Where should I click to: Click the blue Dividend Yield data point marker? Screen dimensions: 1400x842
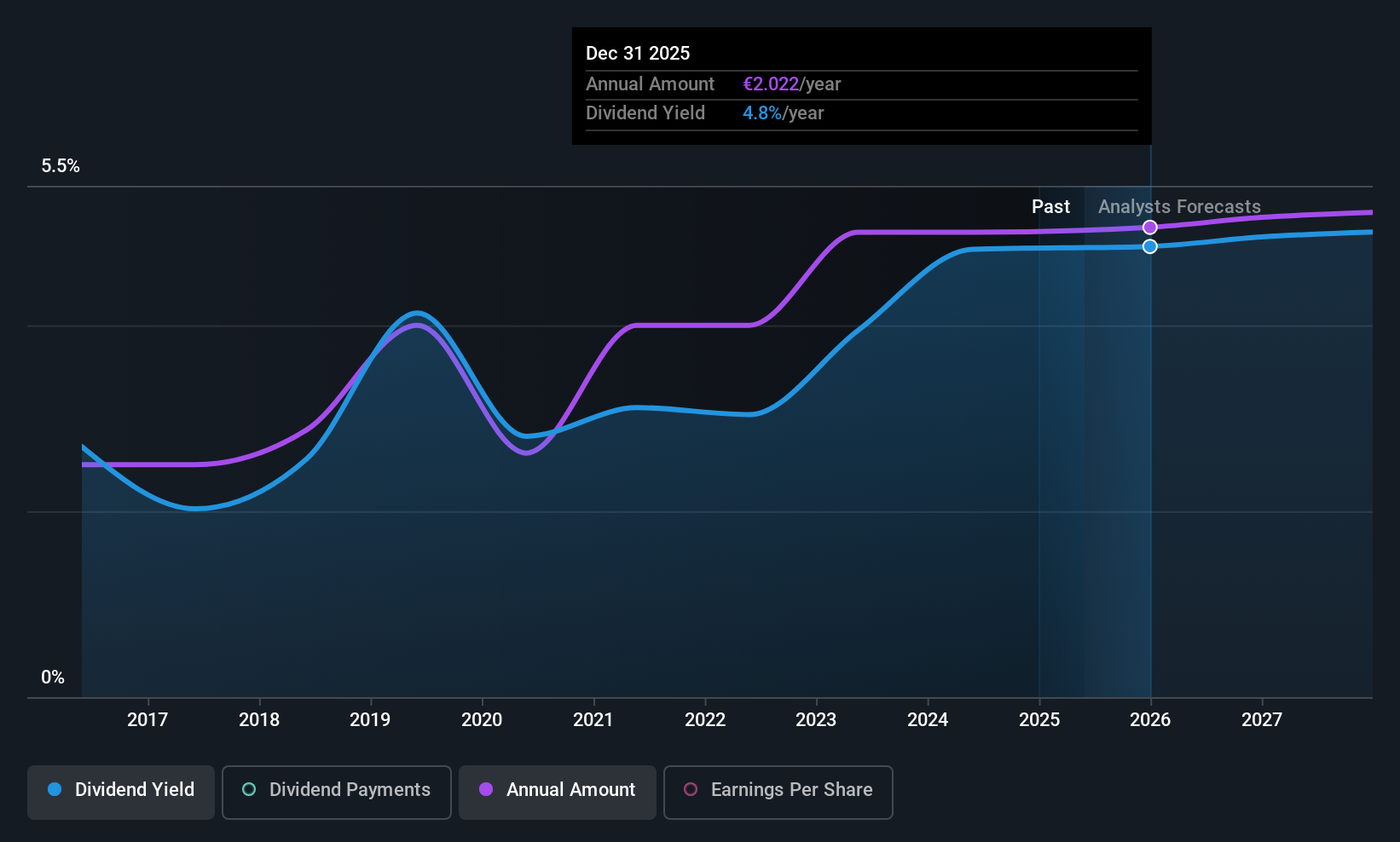pyautogui.click(x=1150, y=246)
